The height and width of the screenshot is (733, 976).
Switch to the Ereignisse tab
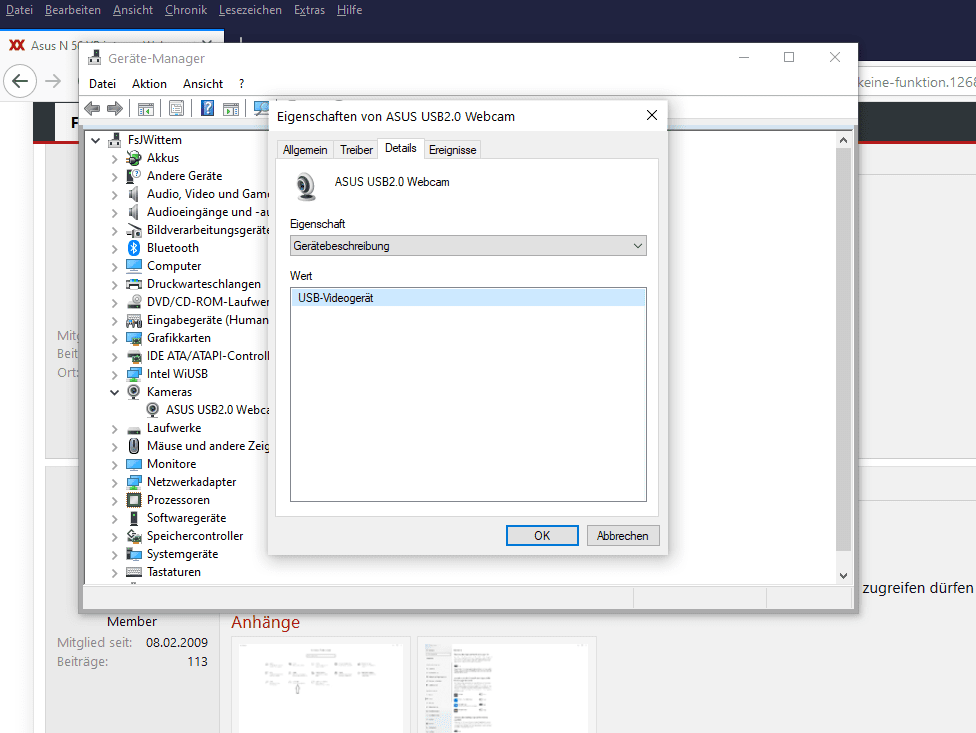pyautogui.click(x=453, y=150)
